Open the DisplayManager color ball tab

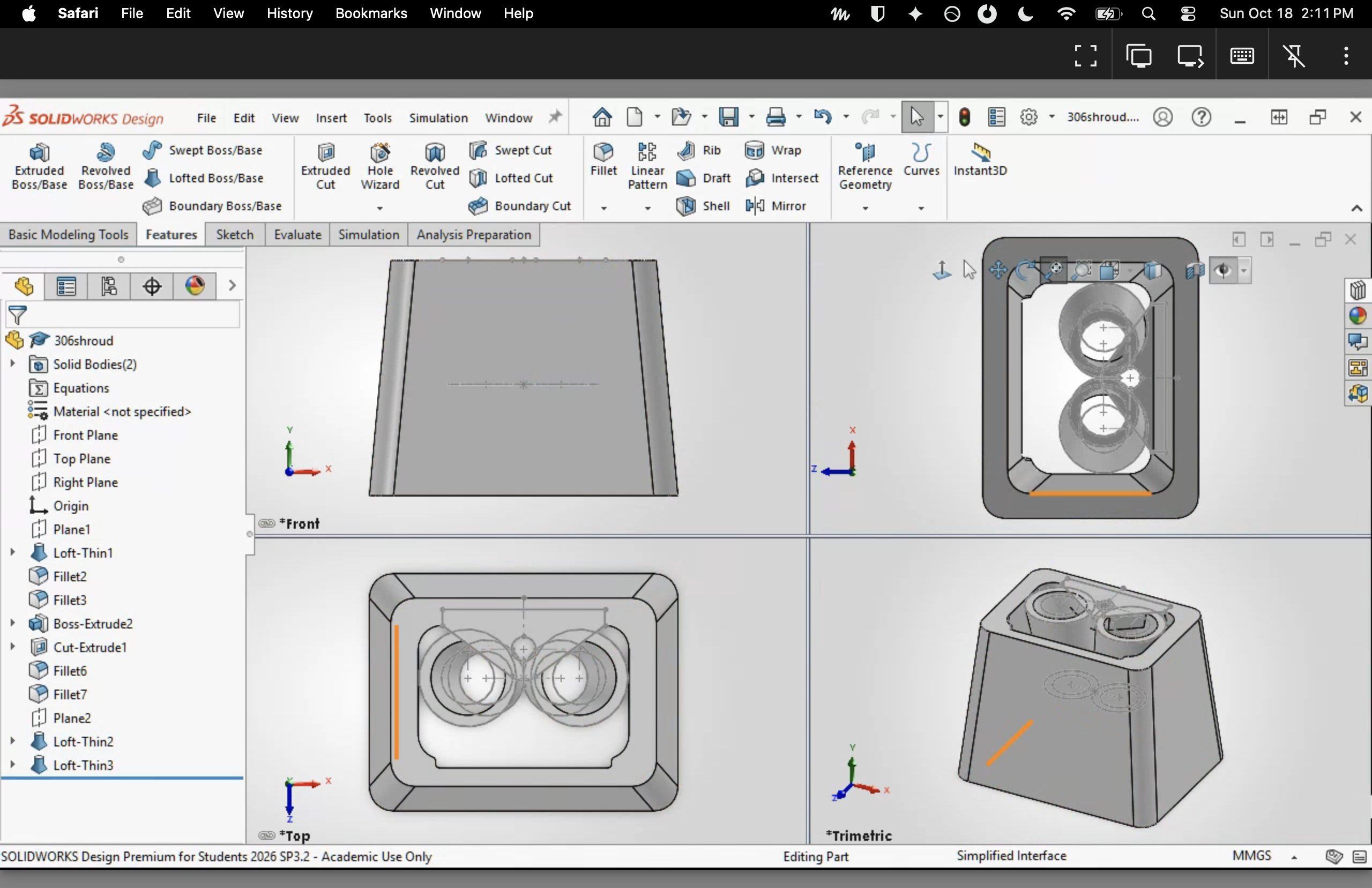pyautogui.click(x=195, y=286)
